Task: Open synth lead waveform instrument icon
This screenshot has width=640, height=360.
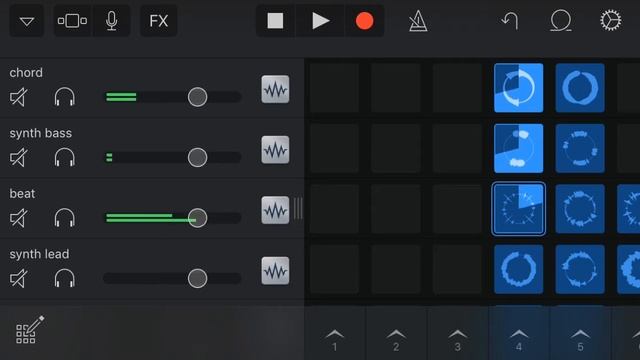Action: click(x=275, y=271)
